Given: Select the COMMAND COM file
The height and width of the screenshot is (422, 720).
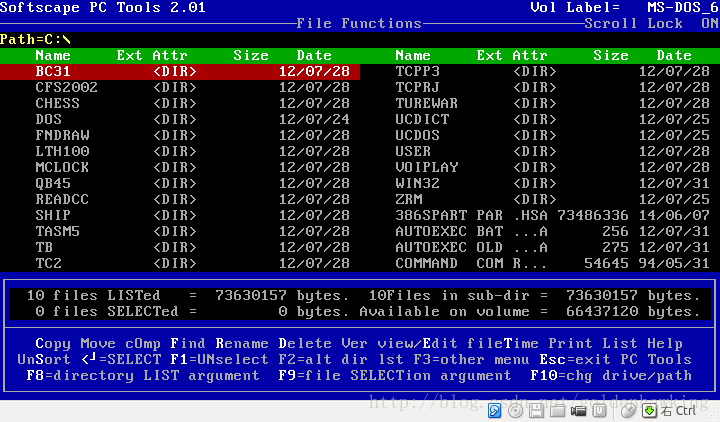Looking at the screenshot, I should [x=552, y=264].
